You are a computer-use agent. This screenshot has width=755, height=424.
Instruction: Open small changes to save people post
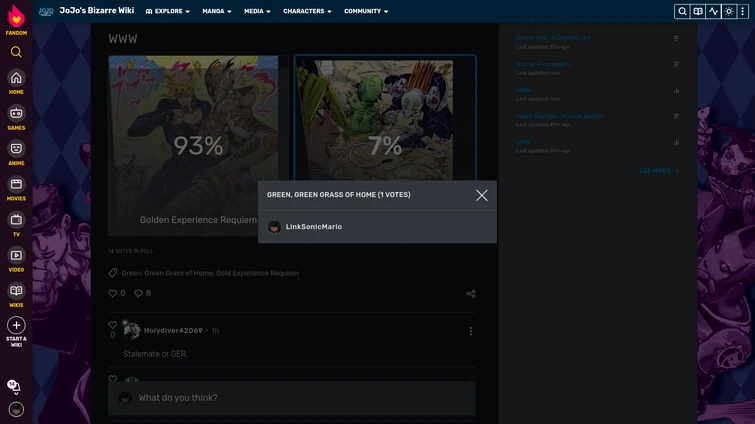click(560, 116)
